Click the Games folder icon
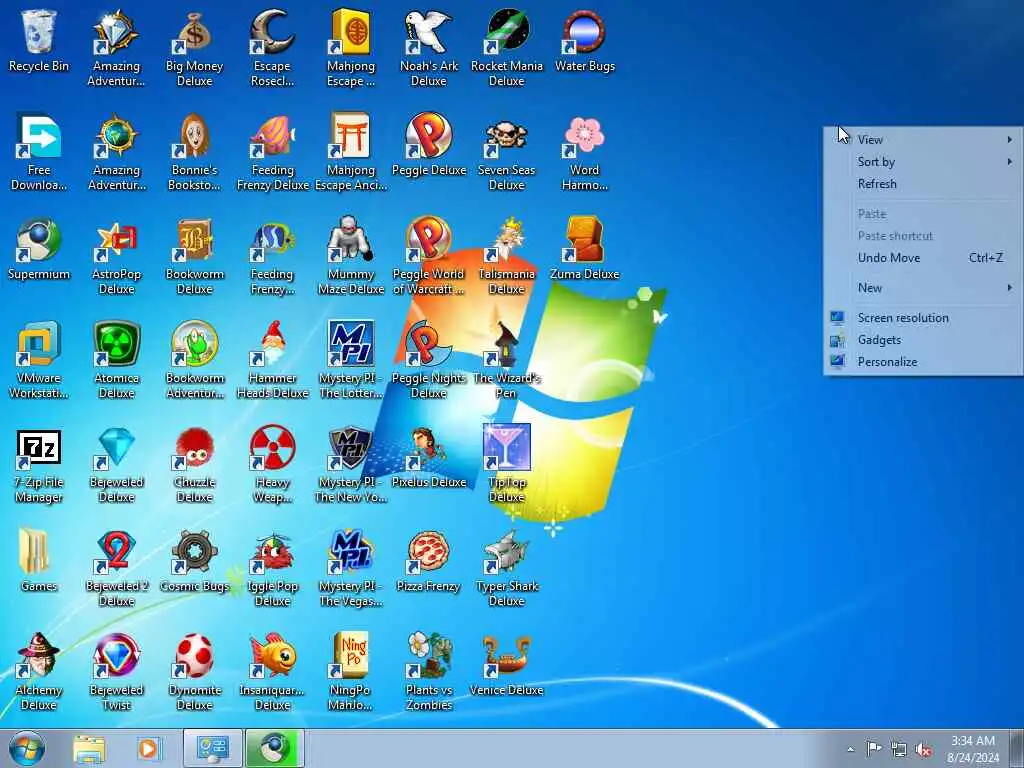The height and width of the screenshot is (768, 1024). (x=39, y=560)
